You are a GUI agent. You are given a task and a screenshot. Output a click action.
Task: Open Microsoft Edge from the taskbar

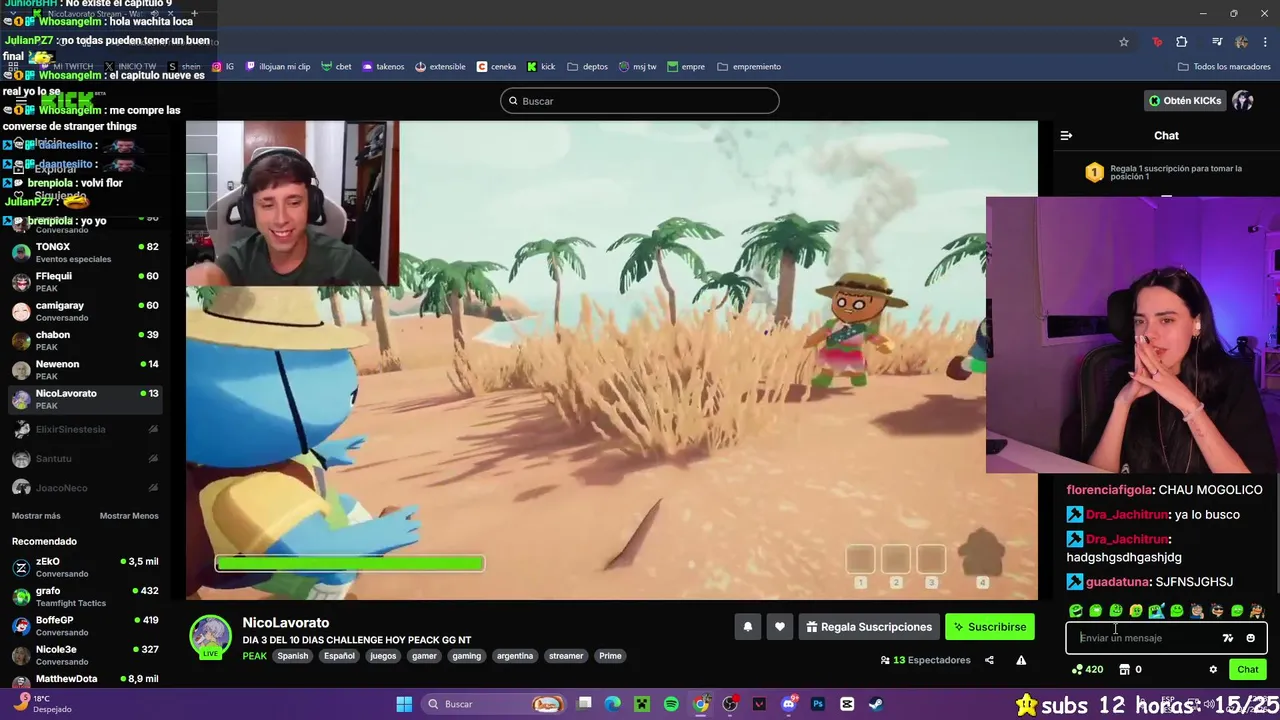tap(613, 704)
